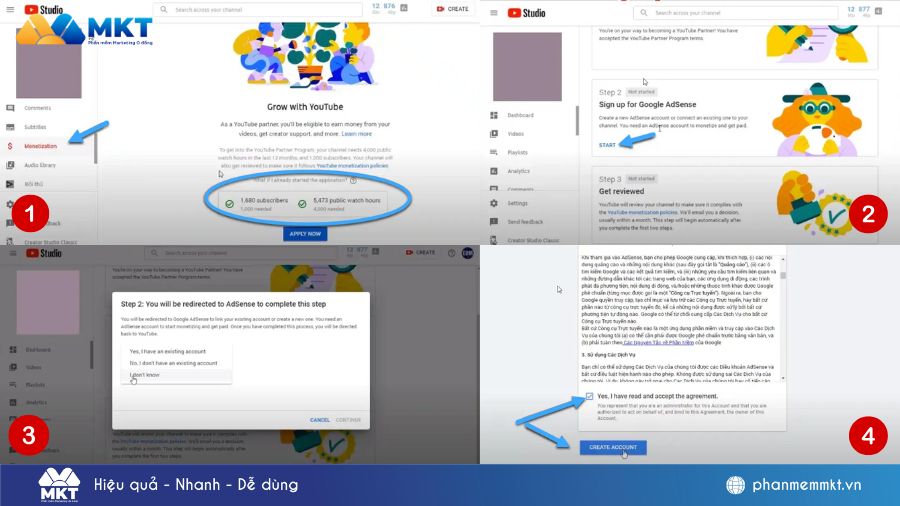Click the search field in panel one
Viewport: 900px width, 506px height.
coord(250,9)
